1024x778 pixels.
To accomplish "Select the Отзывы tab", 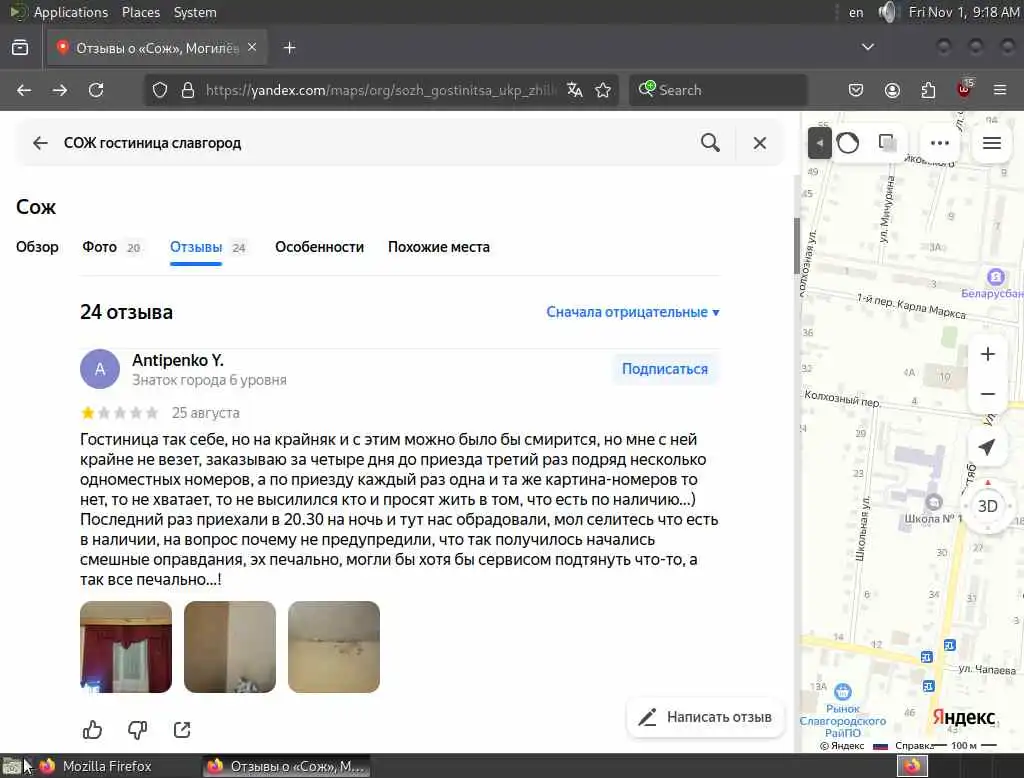I will coord(208,247).
